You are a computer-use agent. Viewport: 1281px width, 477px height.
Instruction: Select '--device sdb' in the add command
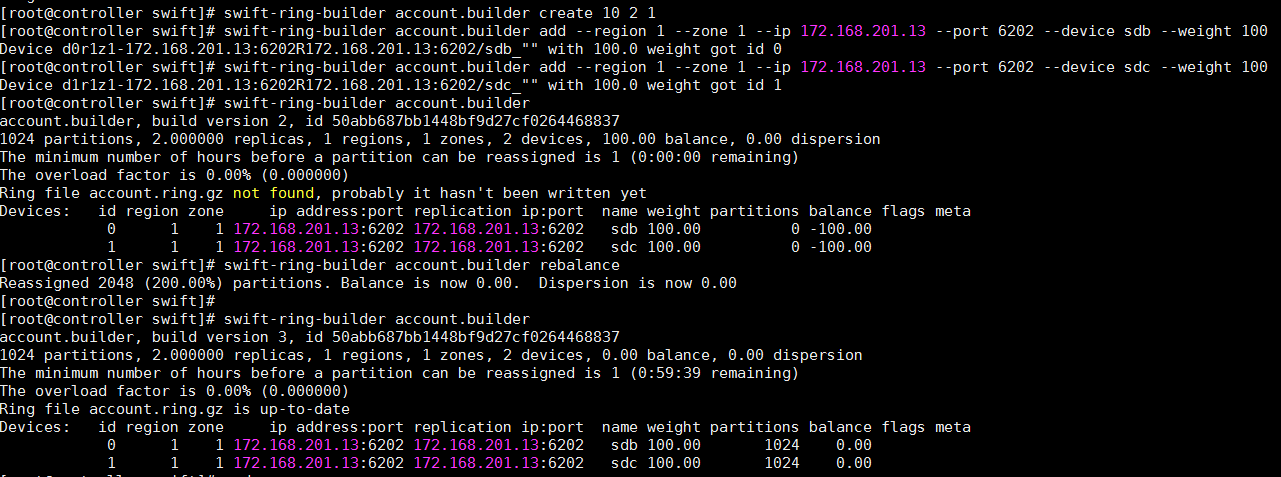[x=1096, y=31]
